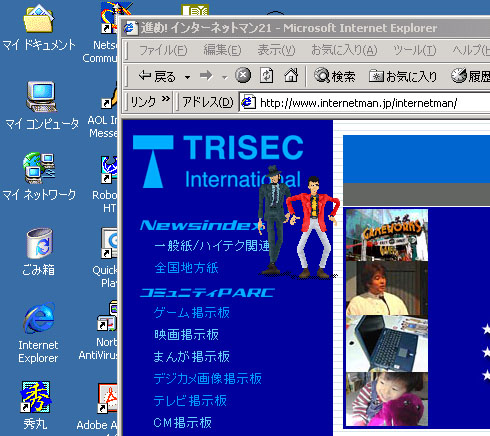Open お気に入り favorites toolbar button

pos(403,76)
